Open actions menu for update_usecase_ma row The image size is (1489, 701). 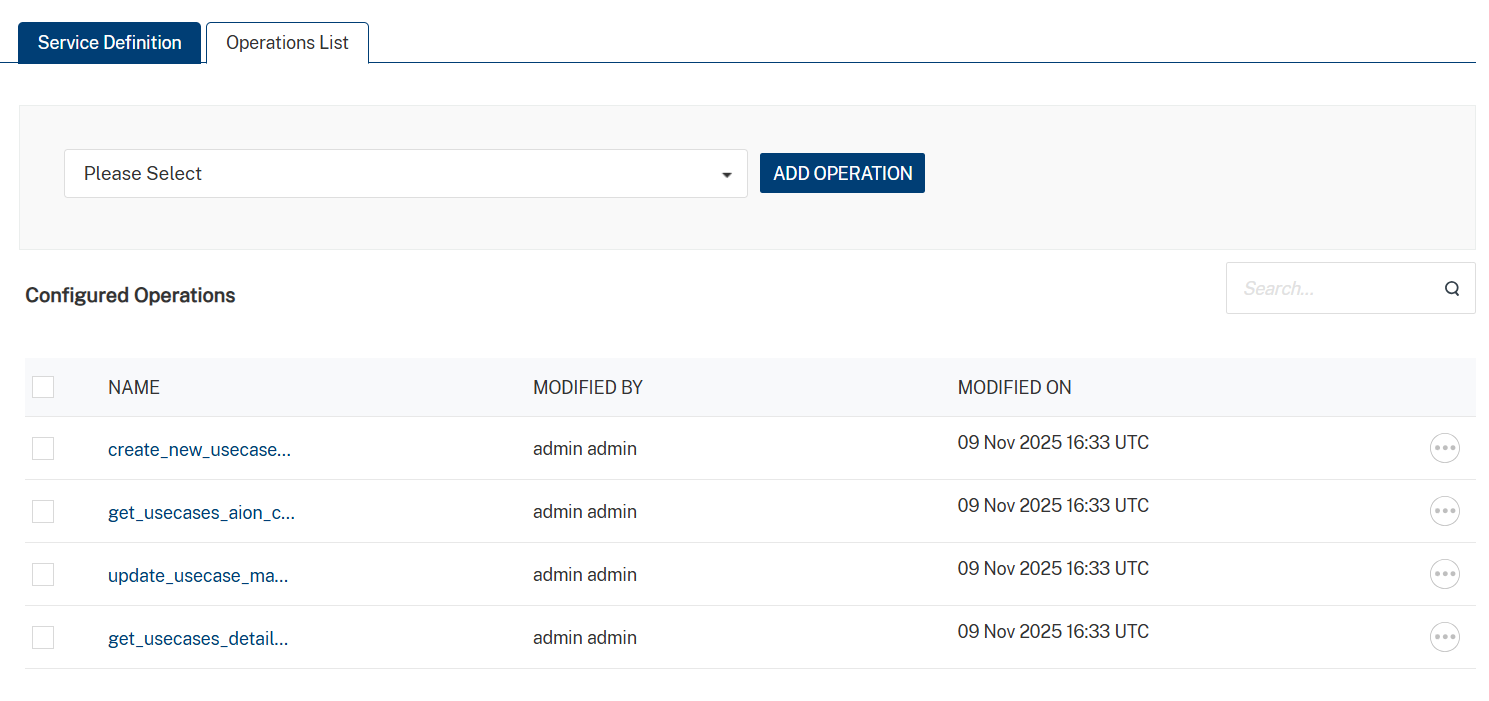[x=1444, y=574]
